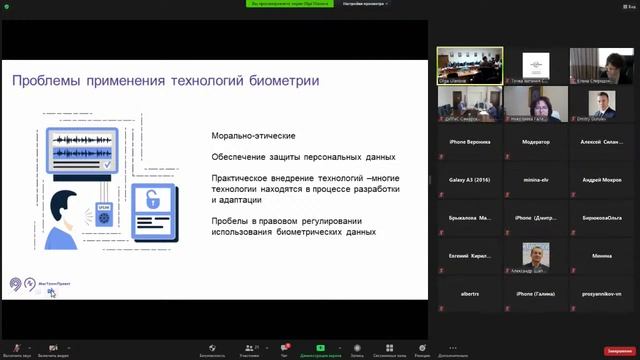
Task: Unmute the microphone in Zoom toolbar
Action: [17, 350]
